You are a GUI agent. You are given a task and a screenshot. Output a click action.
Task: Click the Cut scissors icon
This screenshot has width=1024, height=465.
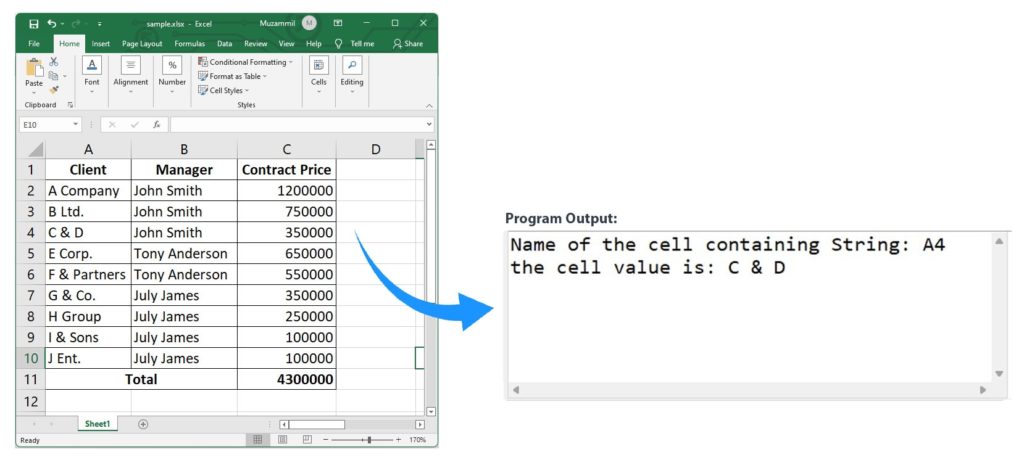click(x=54, y=62)
